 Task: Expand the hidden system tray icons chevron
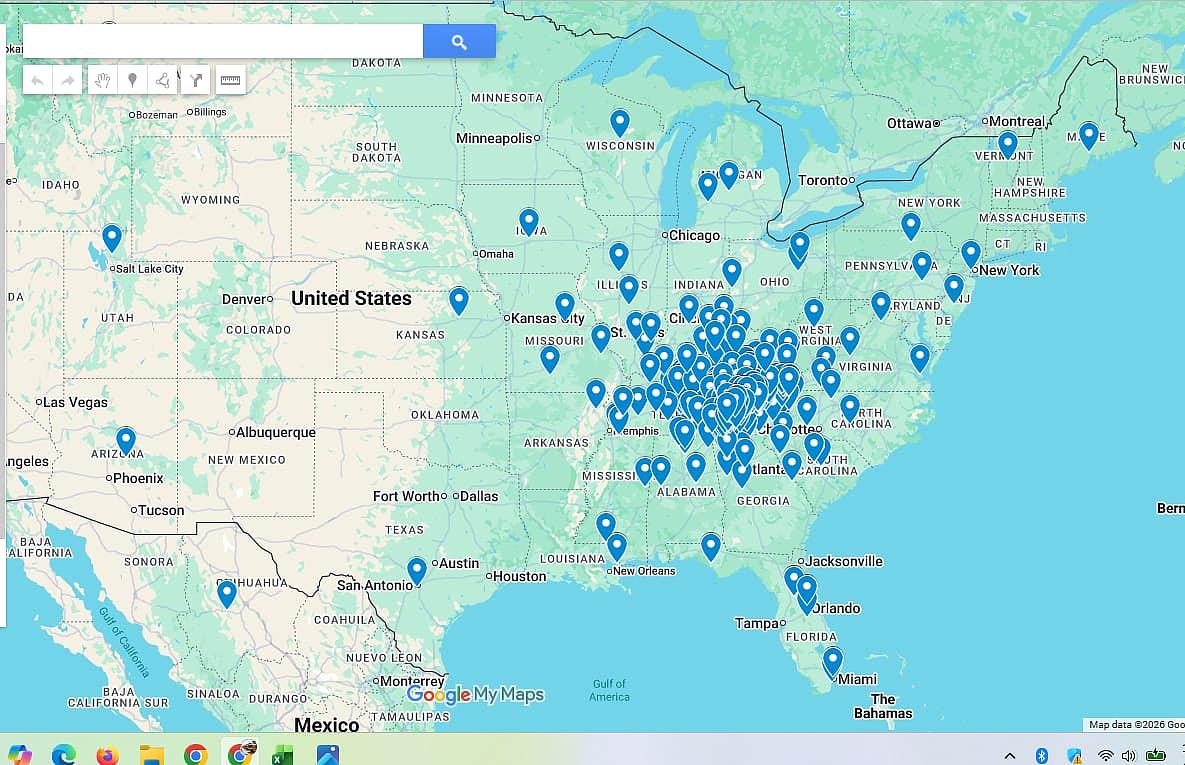click(1010, 755)
